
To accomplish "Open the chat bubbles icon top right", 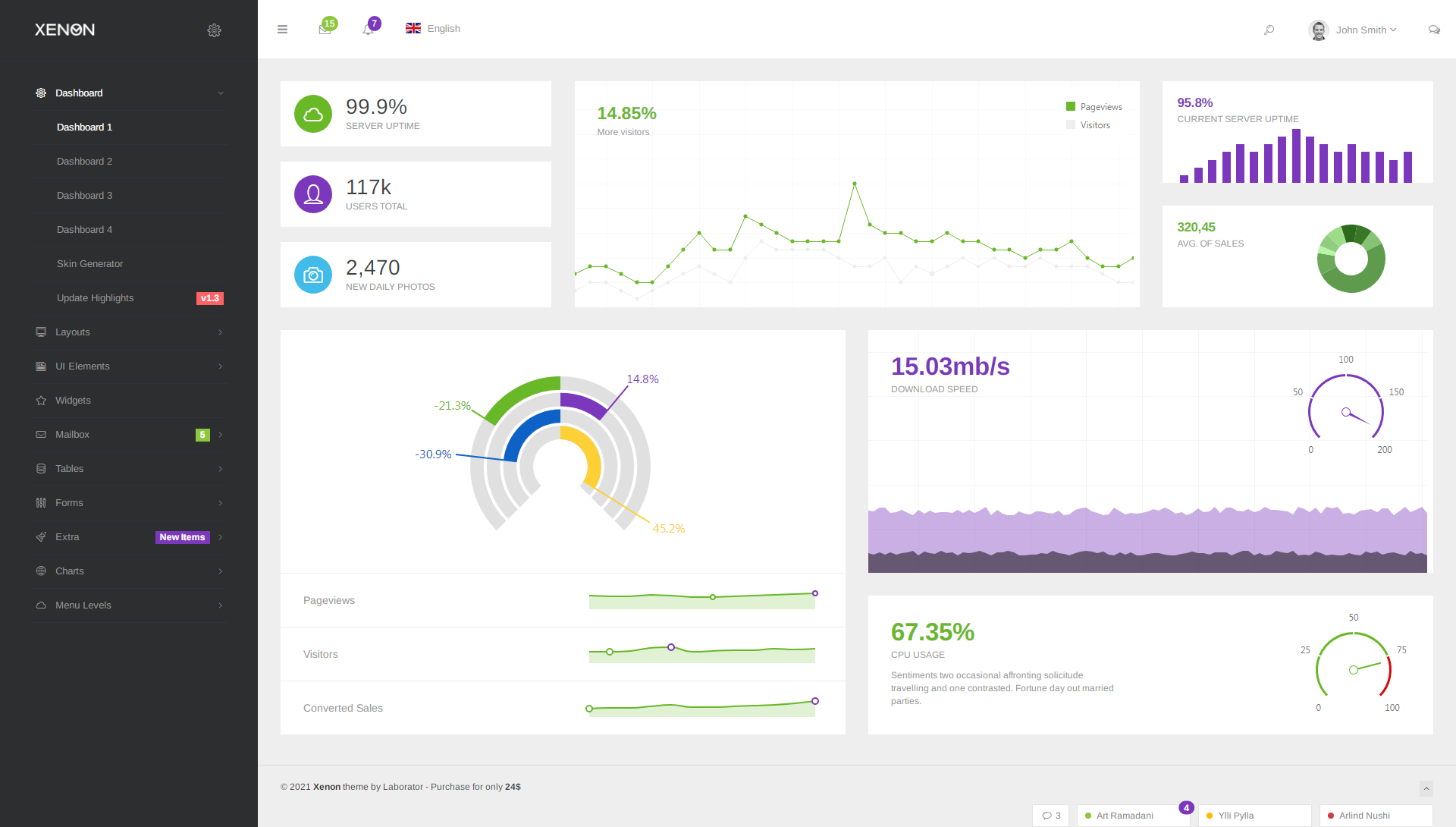I will [x=1433, y=30].
